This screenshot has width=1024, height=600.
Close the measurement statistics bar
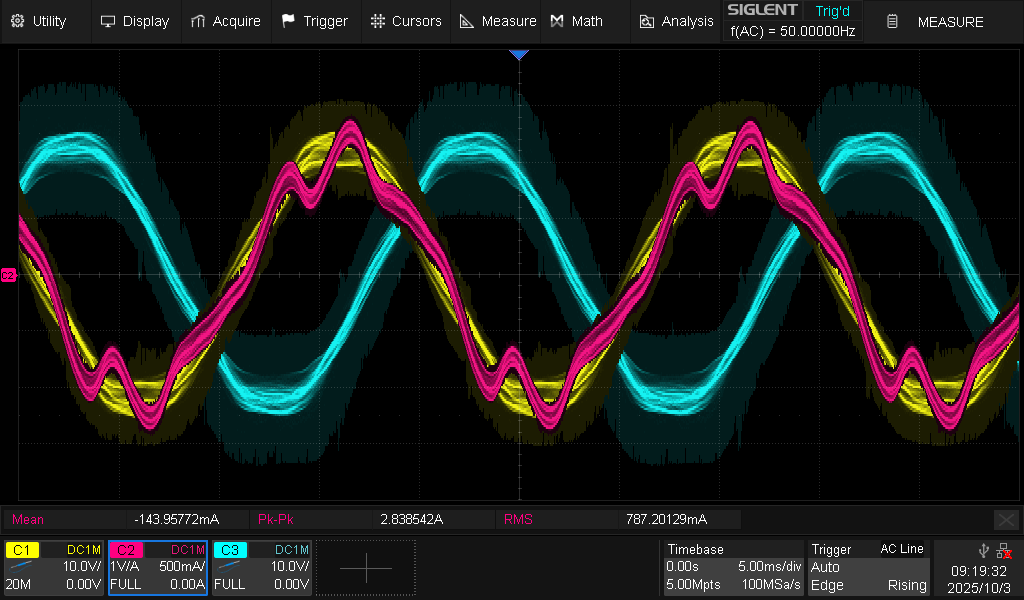1006,519
